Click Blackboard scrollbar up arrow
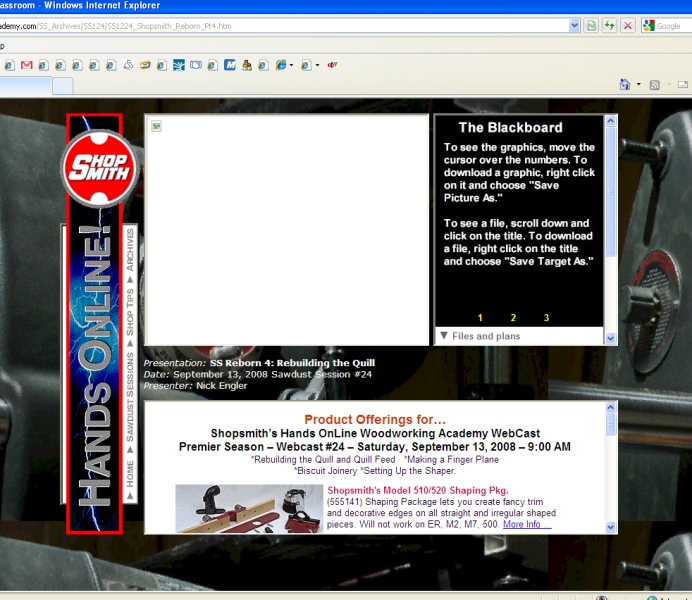The height and width of the screenshot is (600, 692). click(610, 121)
